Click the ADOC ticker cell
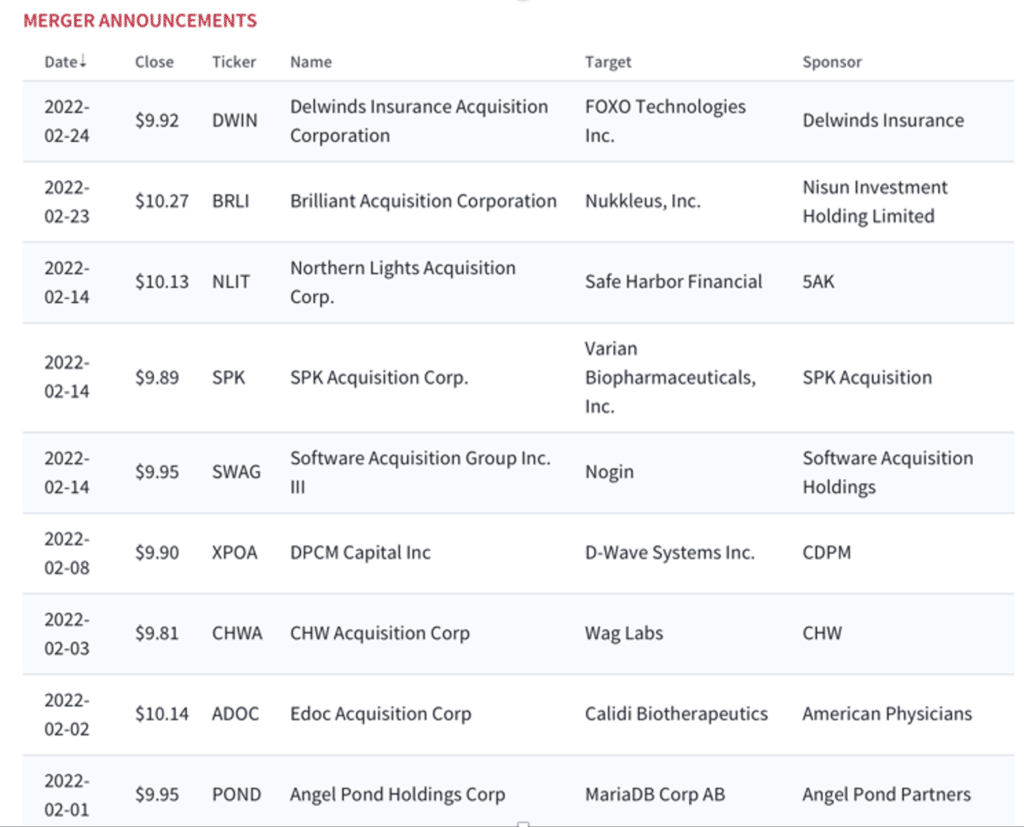Image resolution: width=1024 pixels, height=827 pixels. 235,714
